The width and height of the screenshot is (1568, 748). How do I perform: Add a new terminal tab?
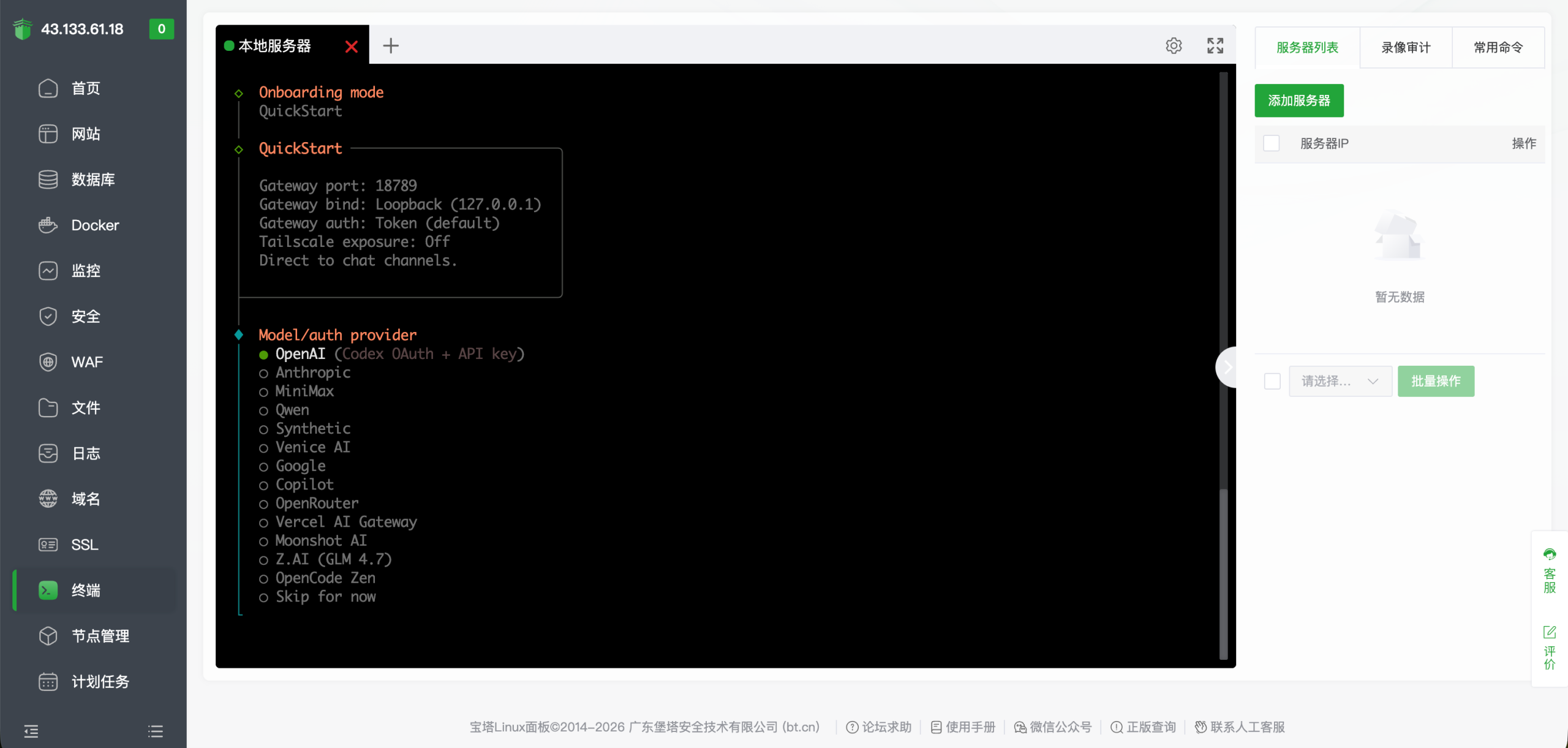click(390, 46)
